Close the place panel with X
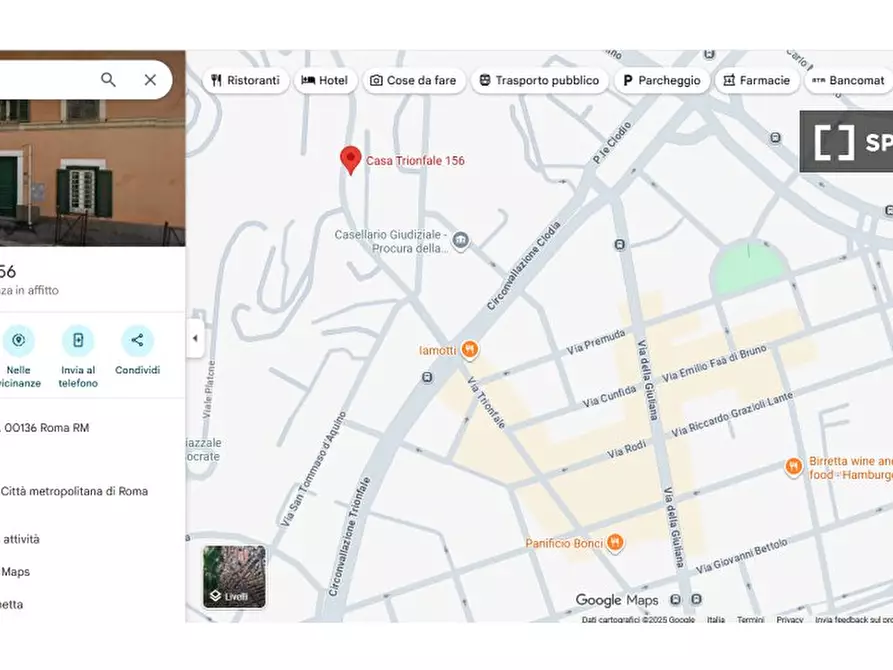This screenshot has height=670, width=893. (x=150, y=79)
